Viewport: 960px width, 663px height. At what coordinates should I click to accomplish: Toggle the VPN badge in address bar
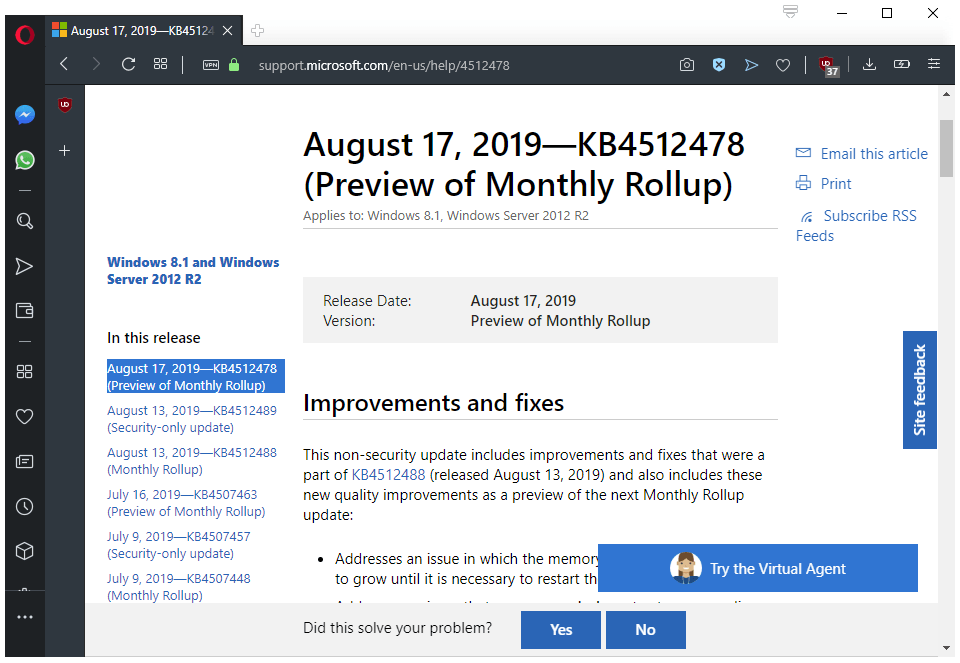point(211,65)
